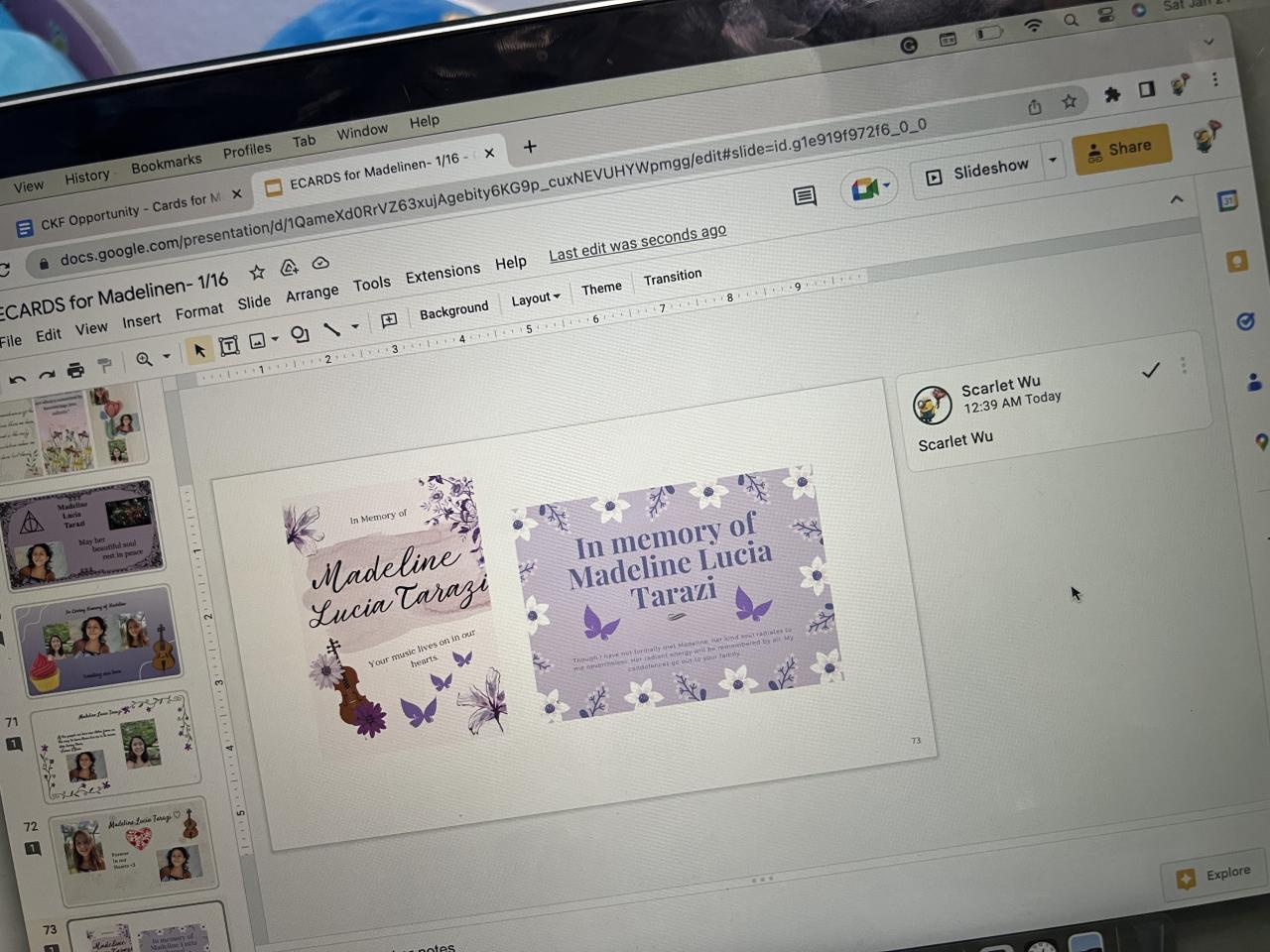Open macOS Control Center icon
The height and width of the screenshot is (952, 1270).
[x=1106, y=16]
